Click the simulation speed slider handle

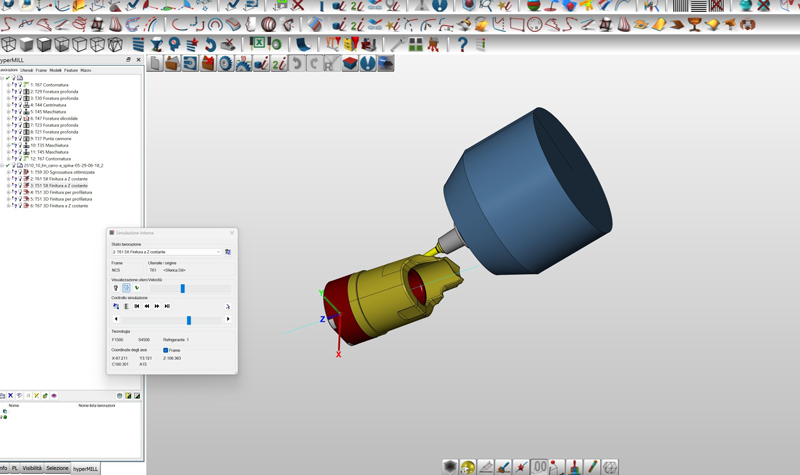click(183, 289)
